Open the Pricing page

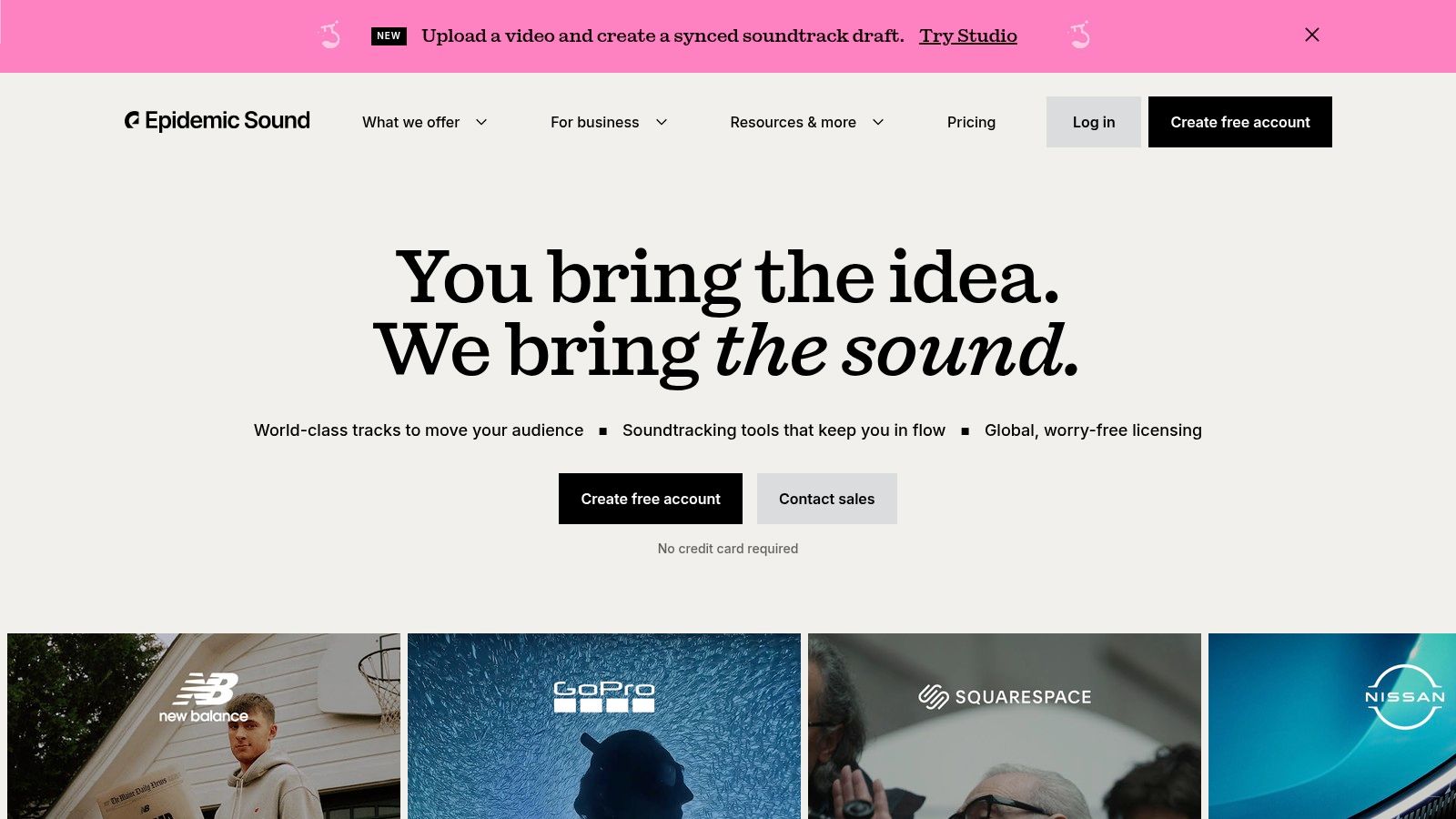point(971,122)
